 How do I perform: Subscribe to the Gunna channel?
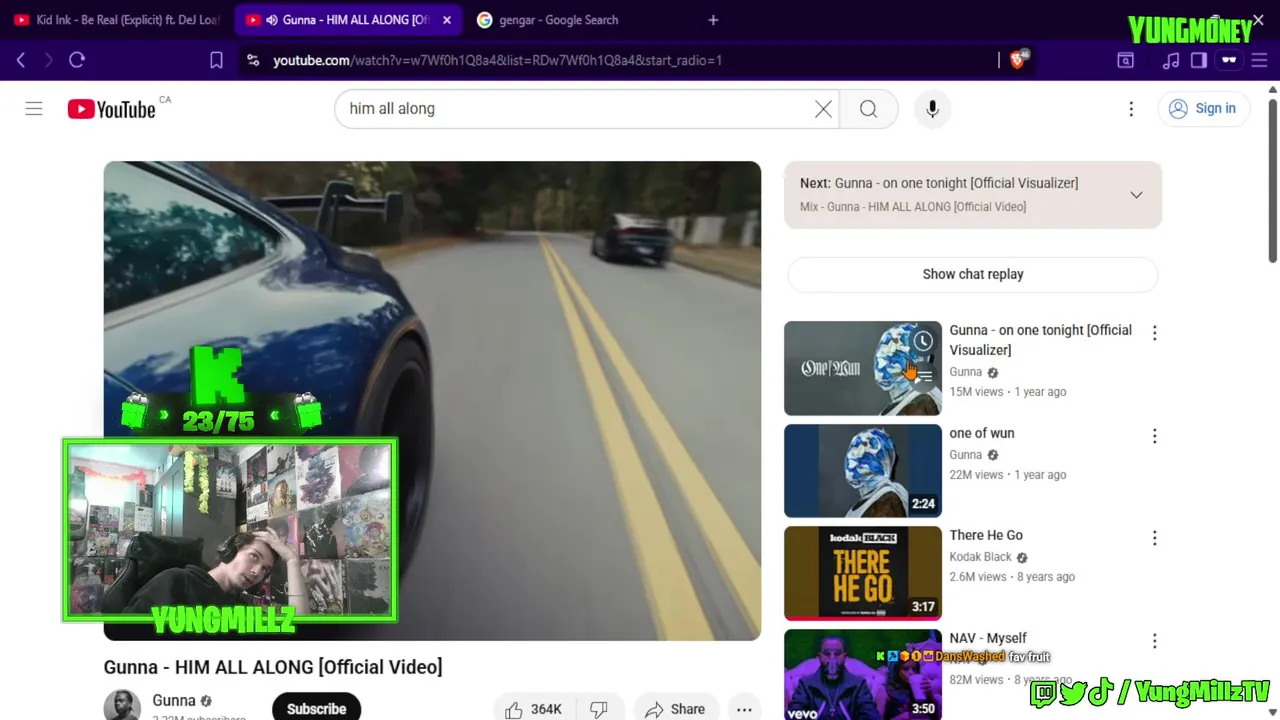[x=316, y=708]
